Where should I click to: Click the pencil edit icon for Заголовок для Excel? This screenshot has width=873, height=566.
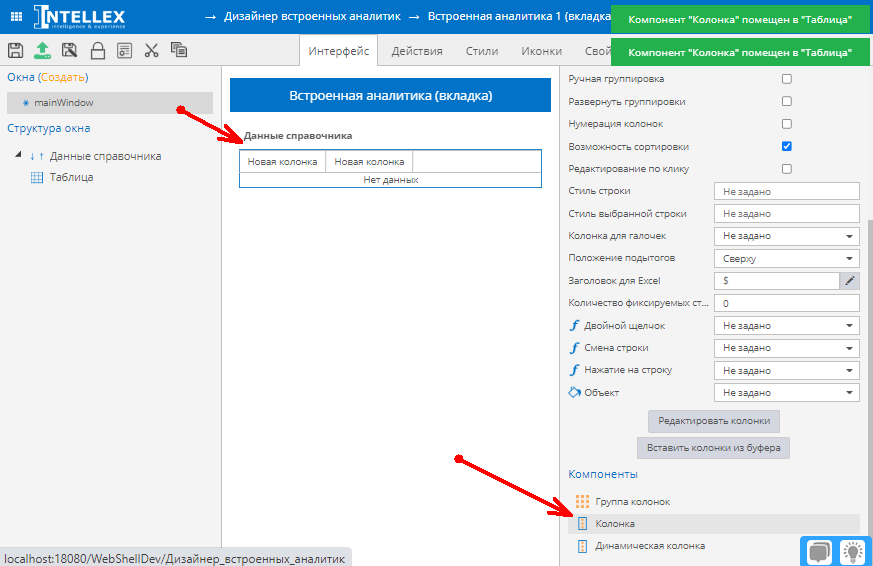point(850,280)
